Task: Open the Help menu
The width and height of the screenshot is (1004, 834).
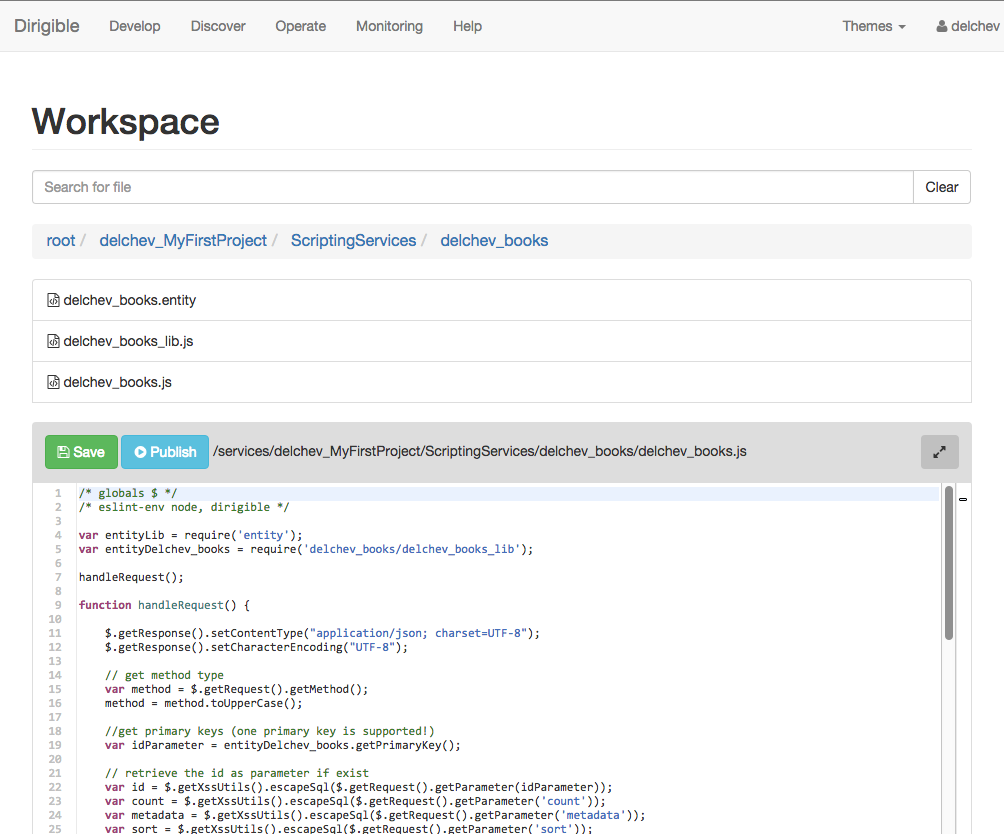Action: point(467,26)
